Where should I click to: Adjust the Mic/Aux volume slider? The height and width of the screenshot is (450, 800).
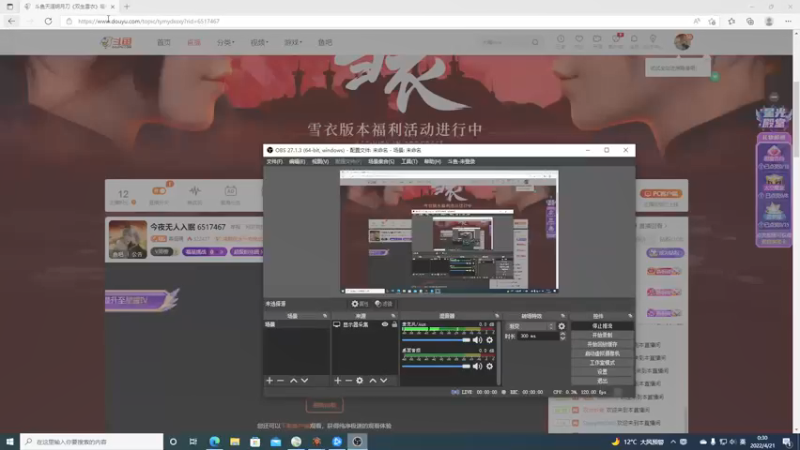pyautogui.click(x=436, y=340)
